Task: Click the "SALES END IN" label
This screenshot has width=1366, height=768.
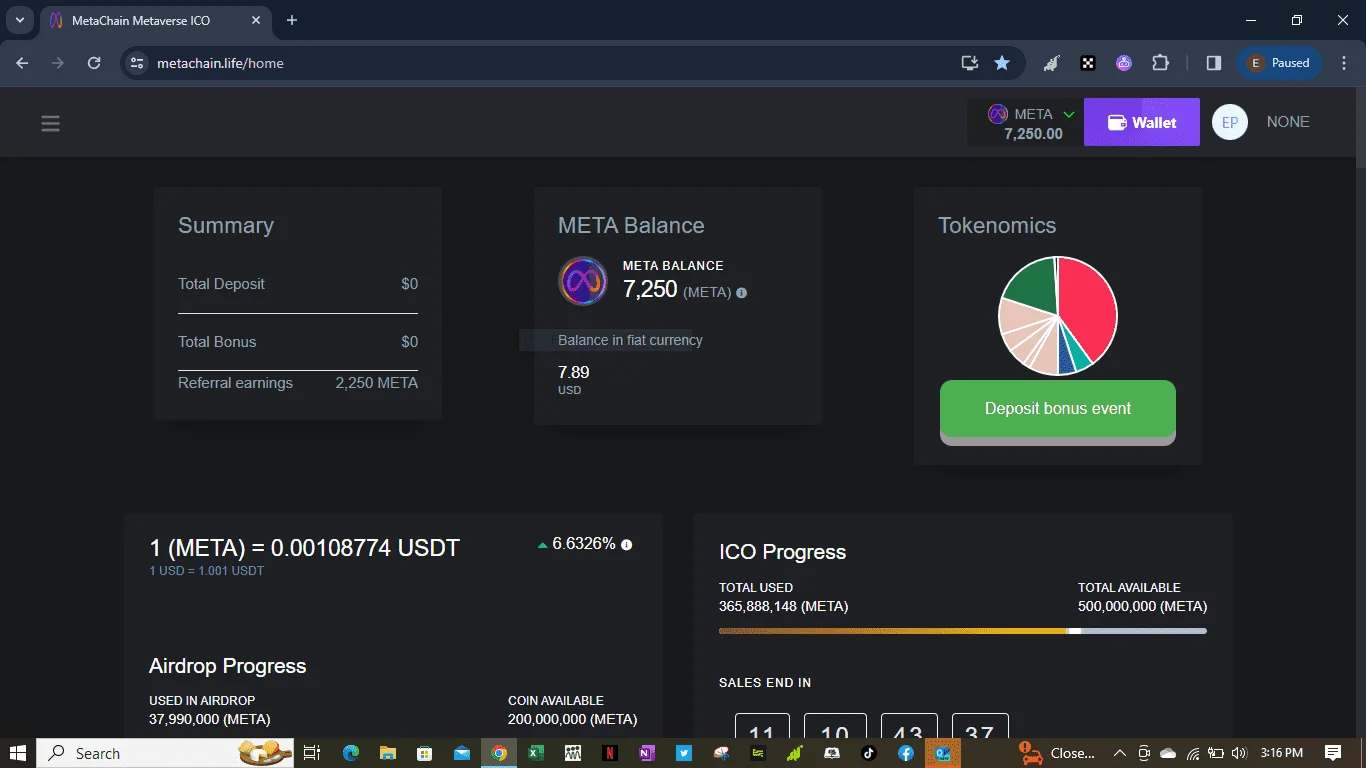Action: [765, 683]
